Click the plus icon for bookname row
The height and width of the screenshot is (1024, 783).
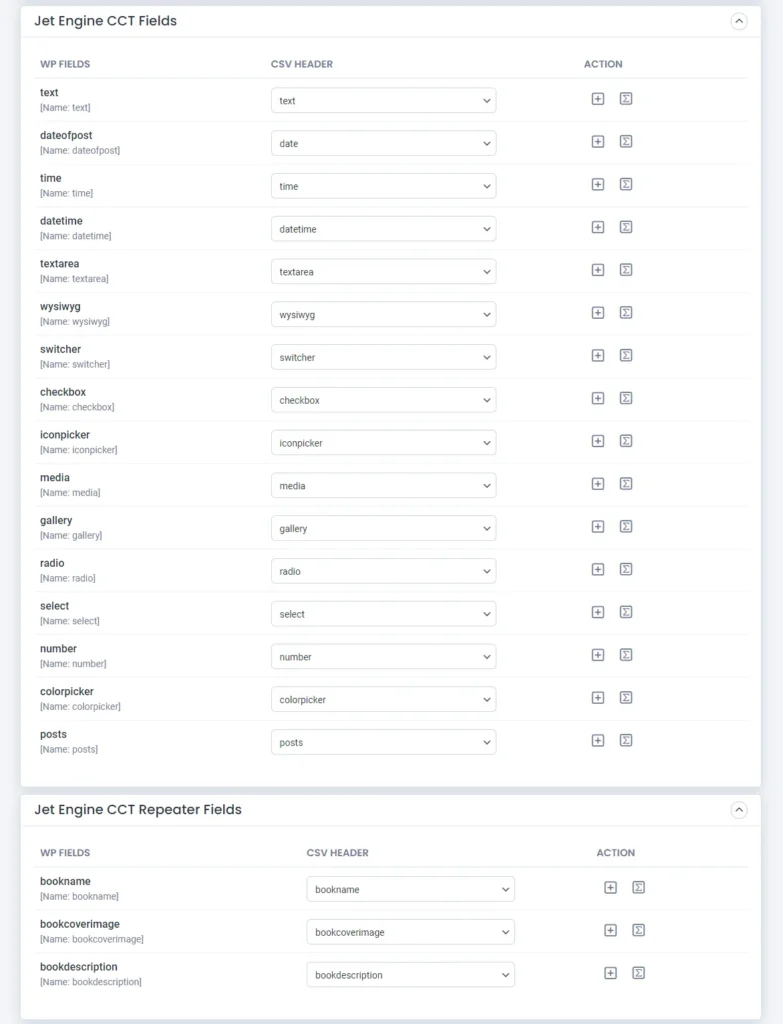611,888
